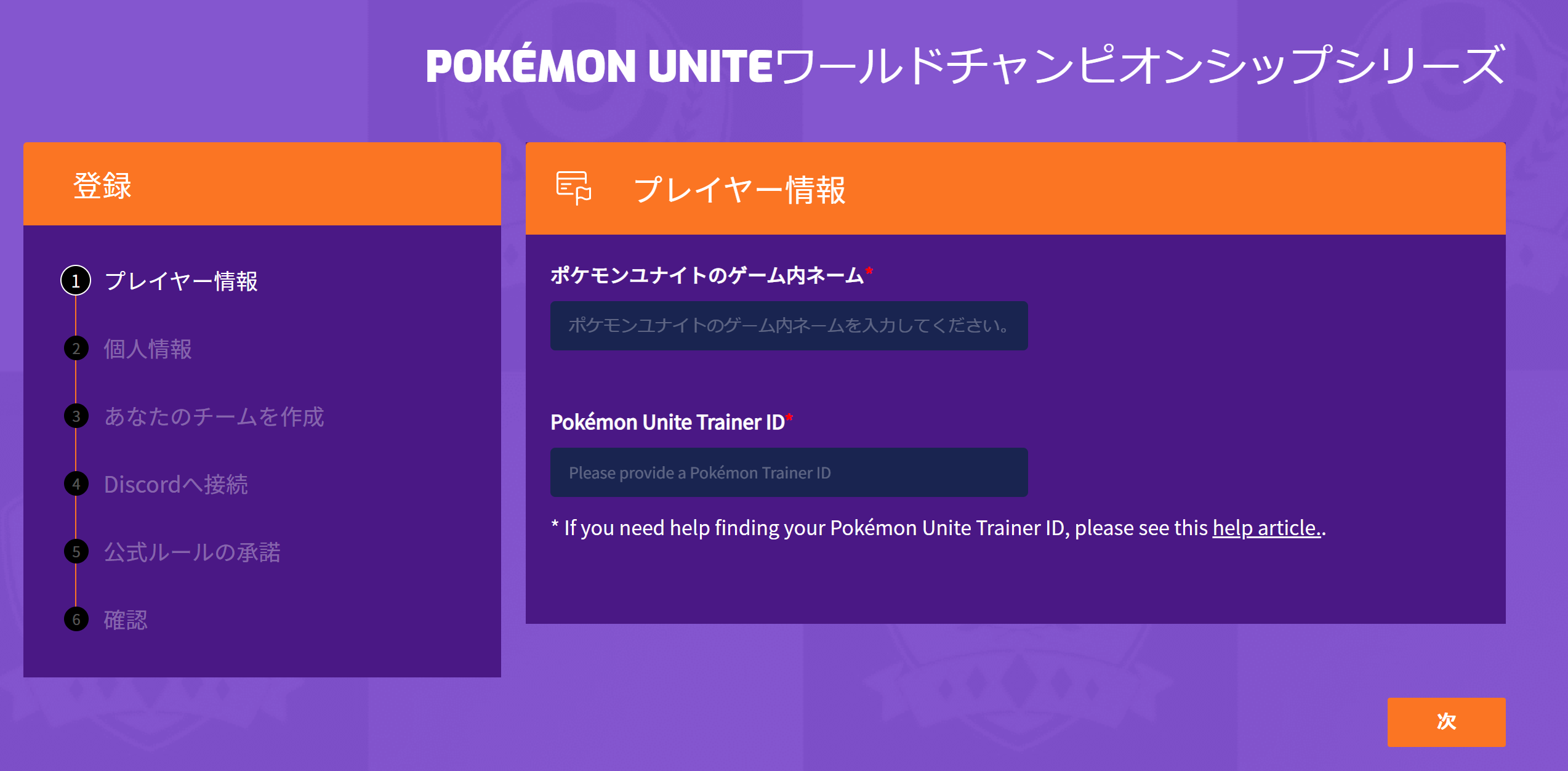1568x771 pixels.
Task: Go to 公式ルールの承諾 step
Action: click(192, 552)
